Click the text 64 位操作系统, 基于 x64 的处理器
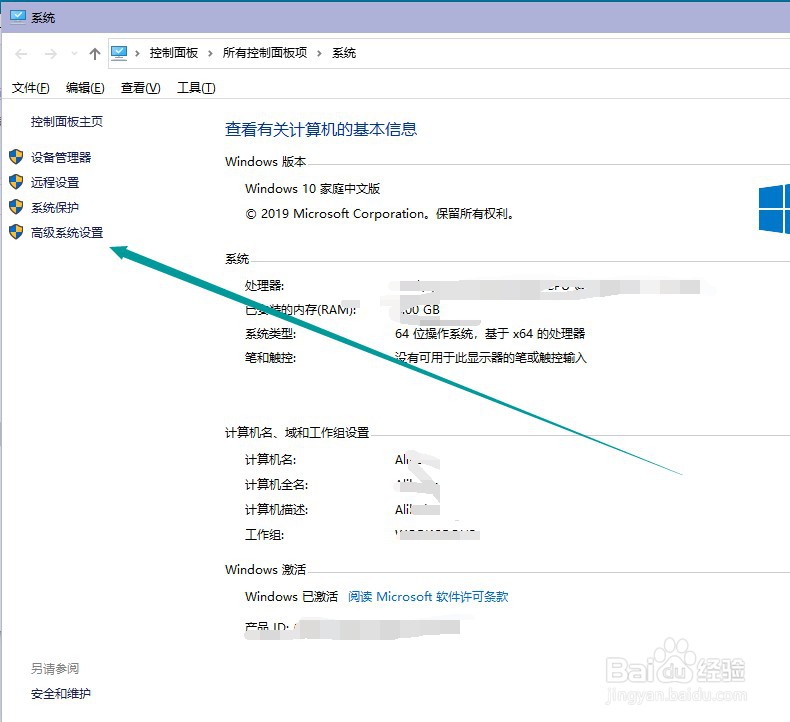 (490, 334)
